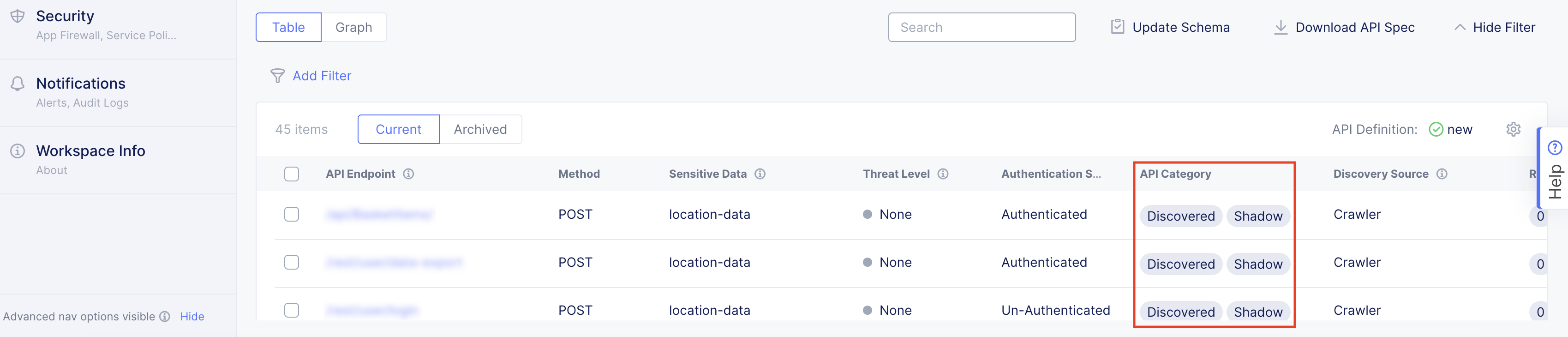This screenshot has width=1568, height=337.
Task: Click the green check API definition icon
Action: tap(1436, 129)
